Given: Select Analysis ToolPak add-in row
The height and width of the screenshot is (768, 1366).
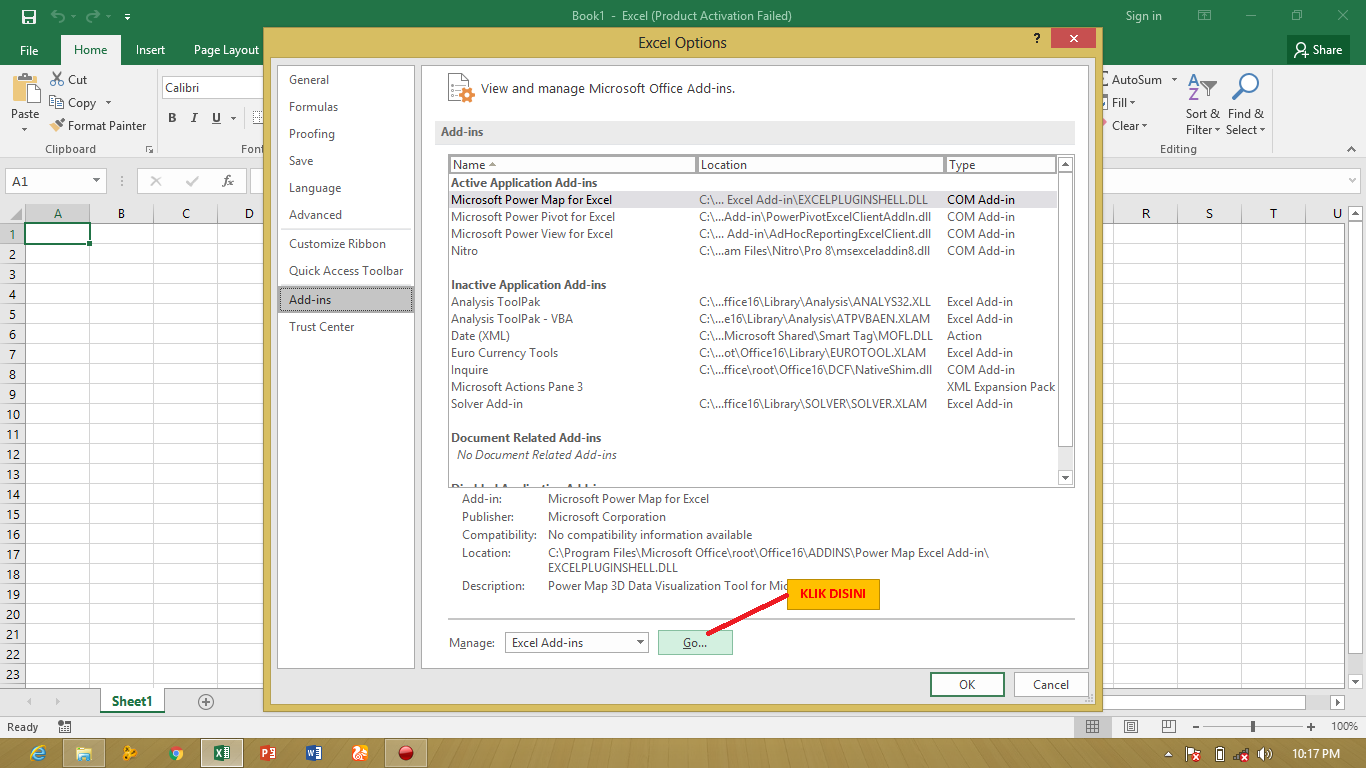Looking at the screenshot, I should [753, 302].
